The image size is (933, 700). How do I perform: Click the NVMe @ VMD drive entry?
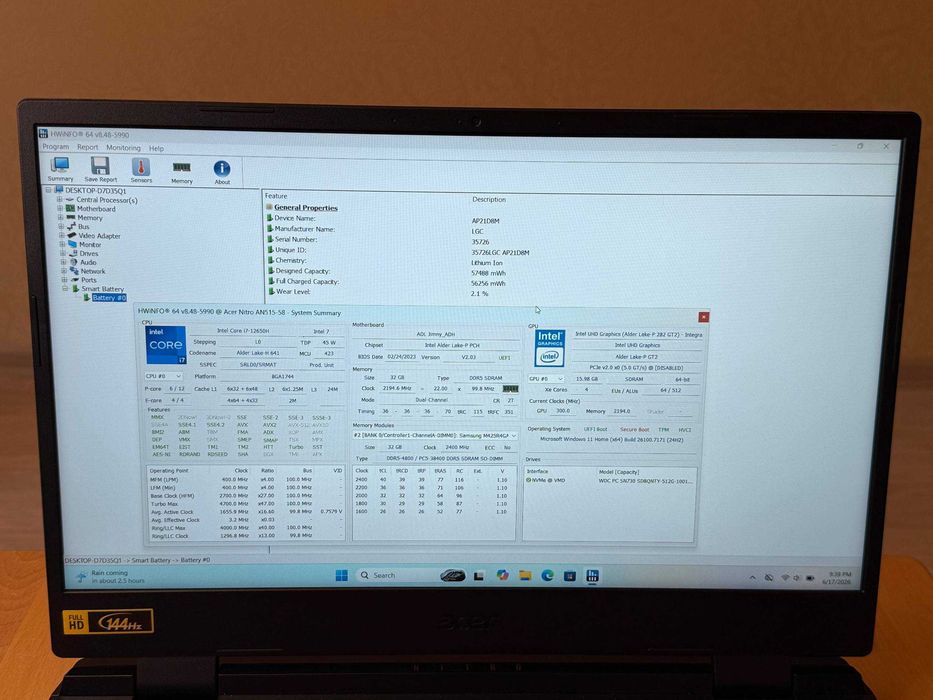pyautogui.click(x=546, y=480)
